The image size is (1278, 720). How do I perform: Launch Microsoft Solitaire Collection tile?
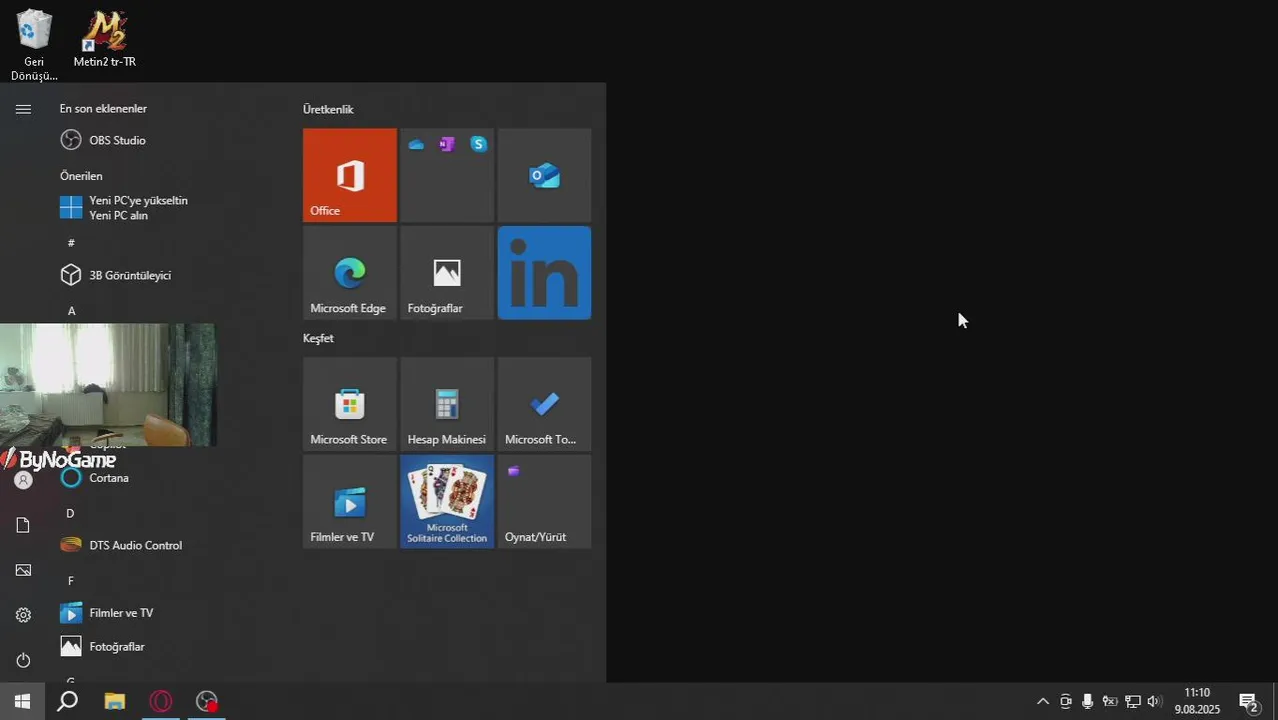coord(447,502)
